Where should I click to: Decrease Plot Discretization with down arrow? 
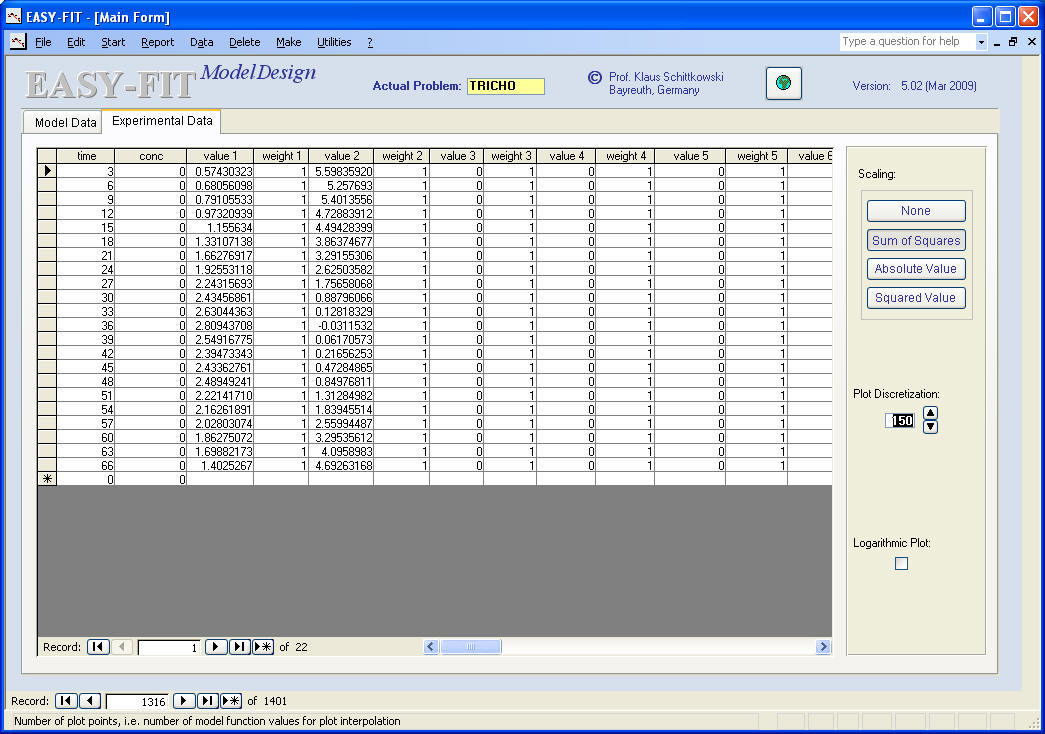(x=930, y=427)
